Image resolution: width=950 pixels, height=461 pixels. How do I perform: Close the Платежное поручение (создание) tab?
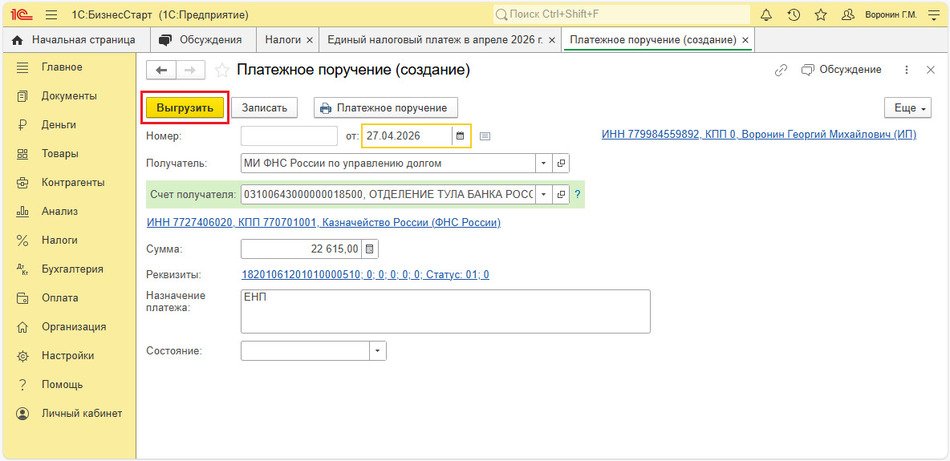tap(745, 40)
